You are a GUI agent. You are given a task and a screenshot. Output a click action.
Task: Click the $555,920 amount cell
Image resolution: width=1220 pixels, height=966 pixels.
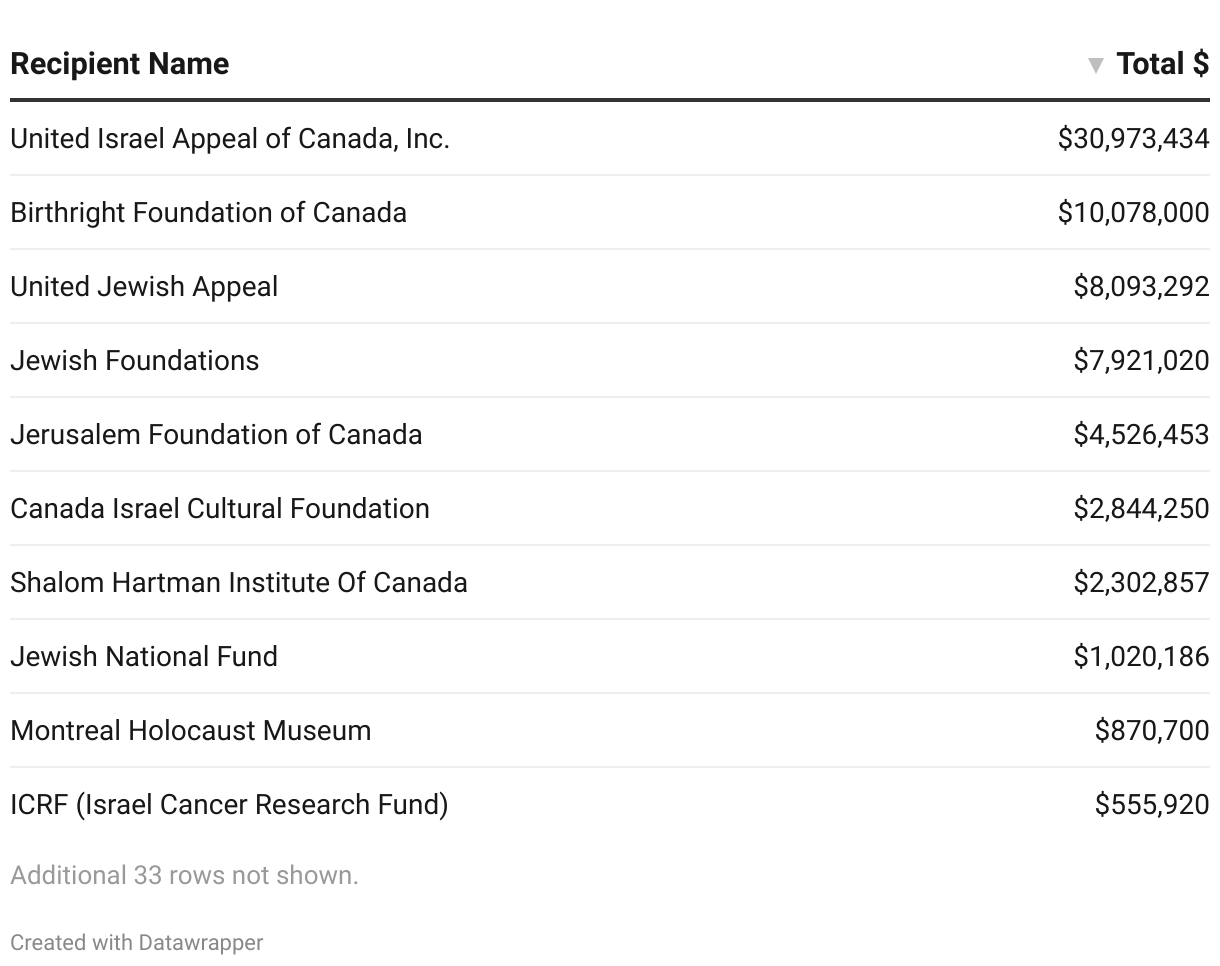1152,804
